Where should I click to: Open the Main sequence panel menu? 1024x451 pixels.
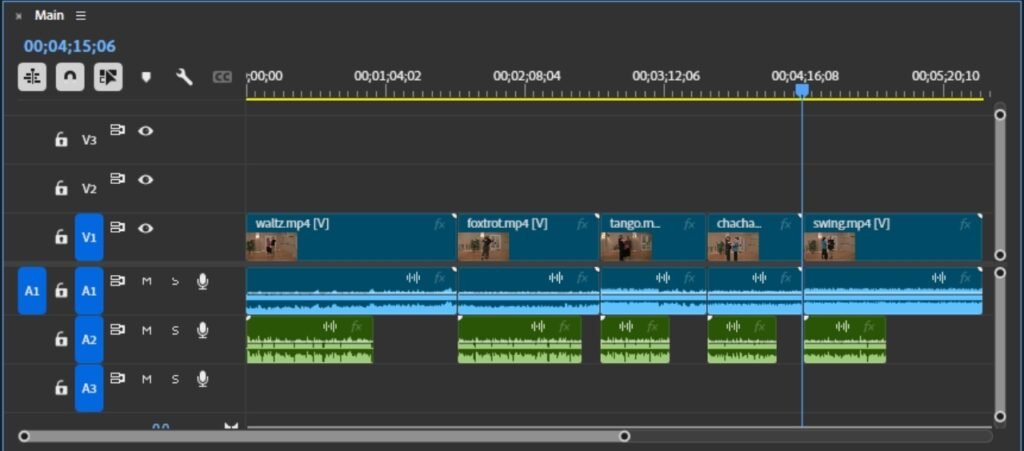coord(81,16)
